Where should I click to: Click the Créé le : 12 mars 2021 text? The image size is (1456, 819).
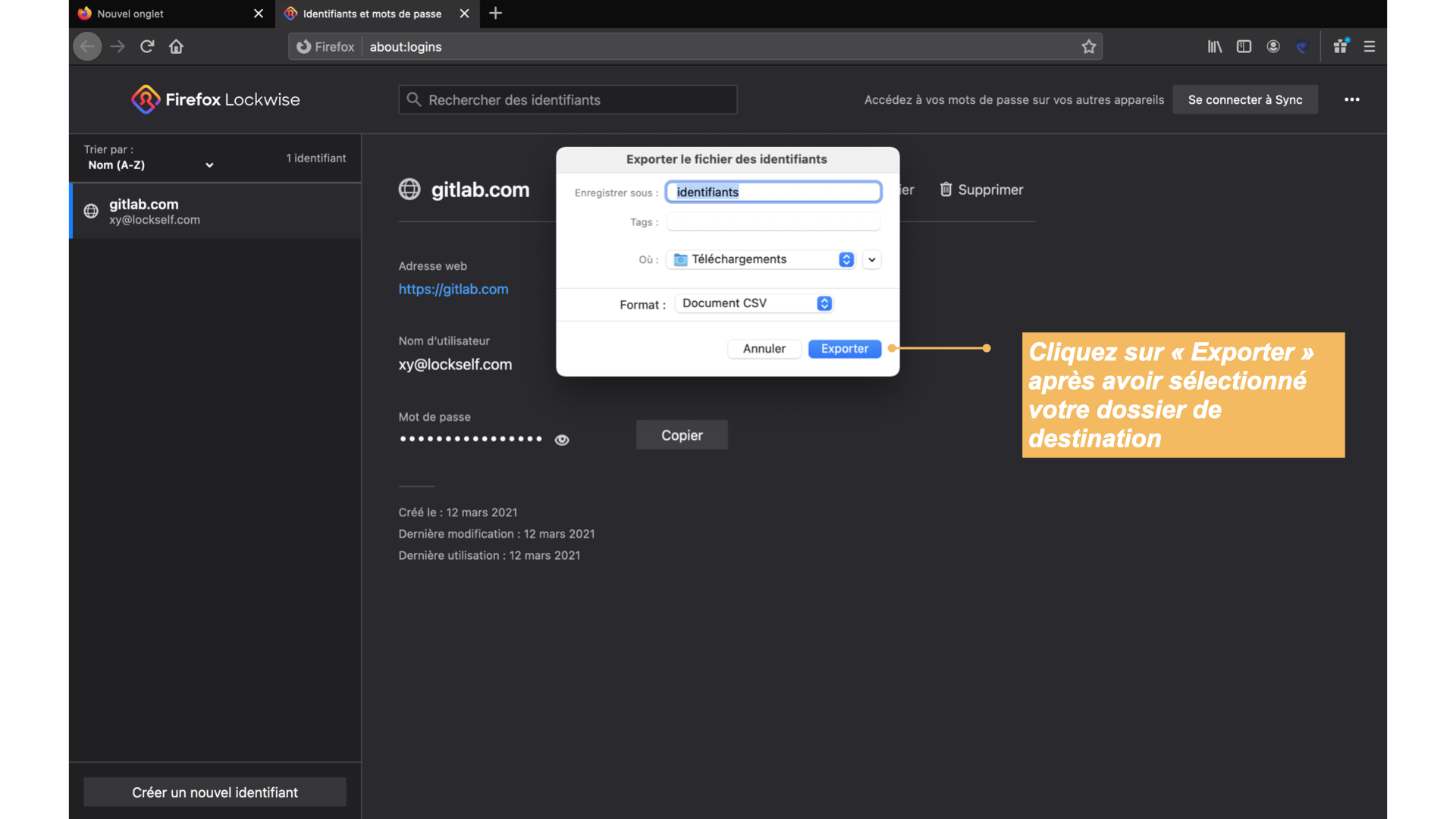[458, 513]
